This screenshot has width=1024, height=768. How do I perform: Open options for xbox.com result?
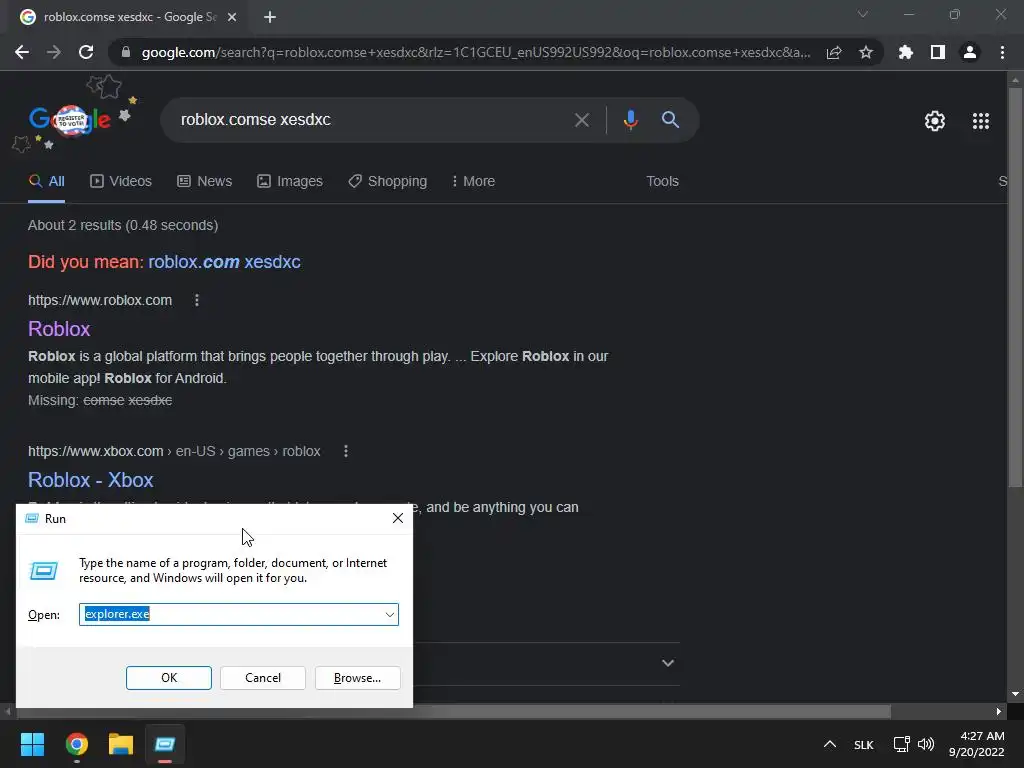[345, 451]
